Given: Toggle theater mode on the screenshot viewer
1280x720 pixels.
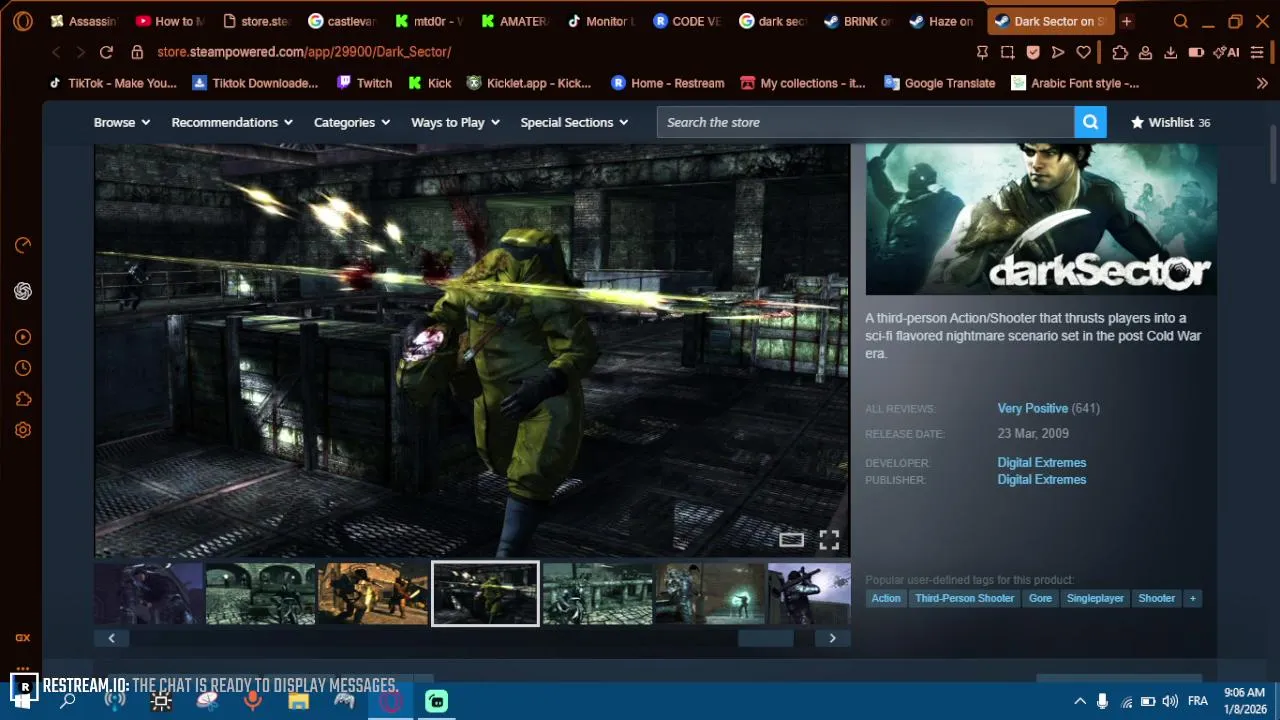Looking at the screenshot, I should [791, 540].
